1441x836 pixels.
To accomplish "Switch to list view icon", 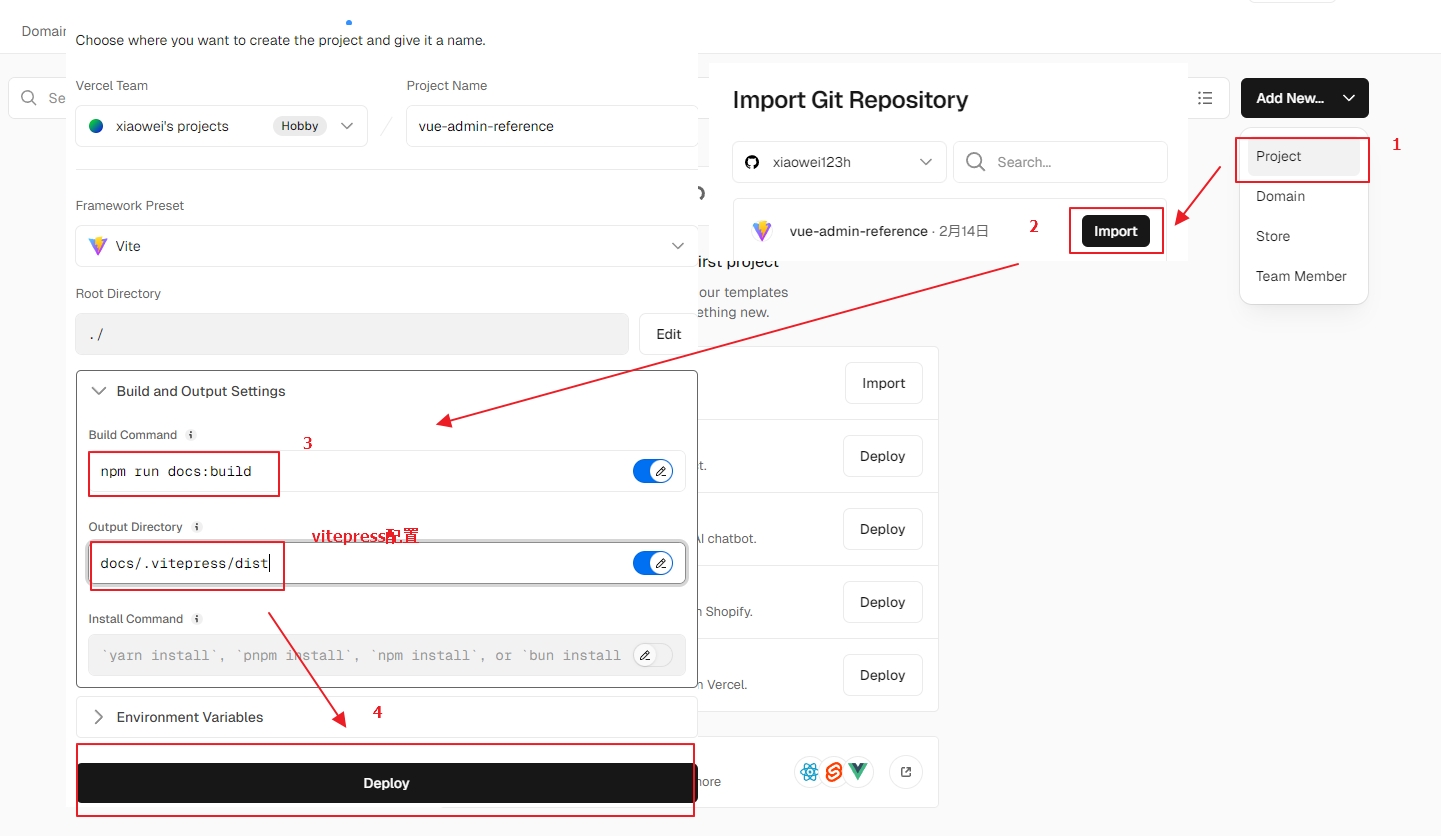I will 1205,98.
